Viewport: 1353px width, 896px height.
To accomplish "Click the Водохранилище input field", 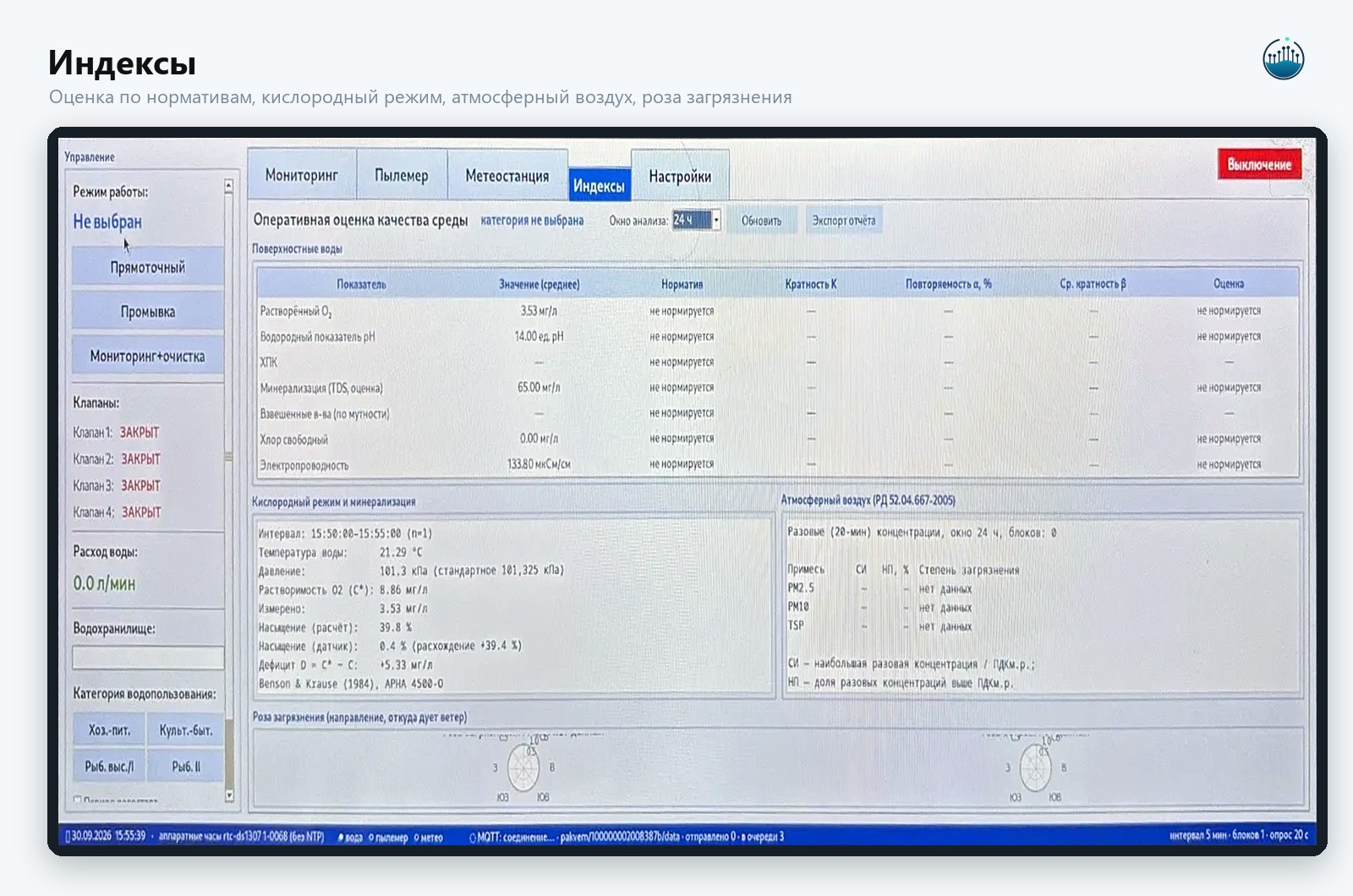I will [x=148, y=657].
